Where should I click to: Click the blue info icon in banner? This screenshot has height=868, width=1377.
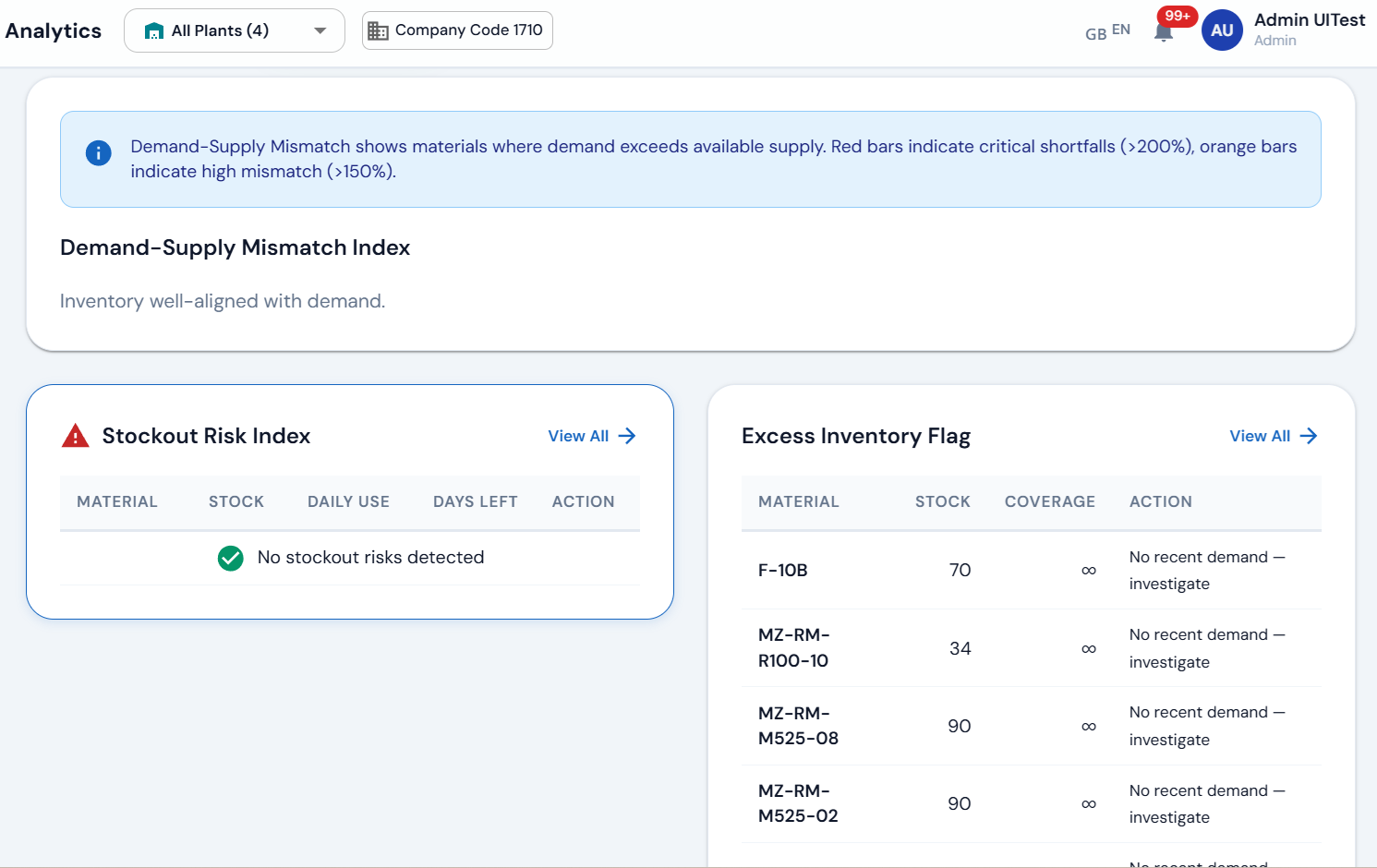[x=98, y=153]
